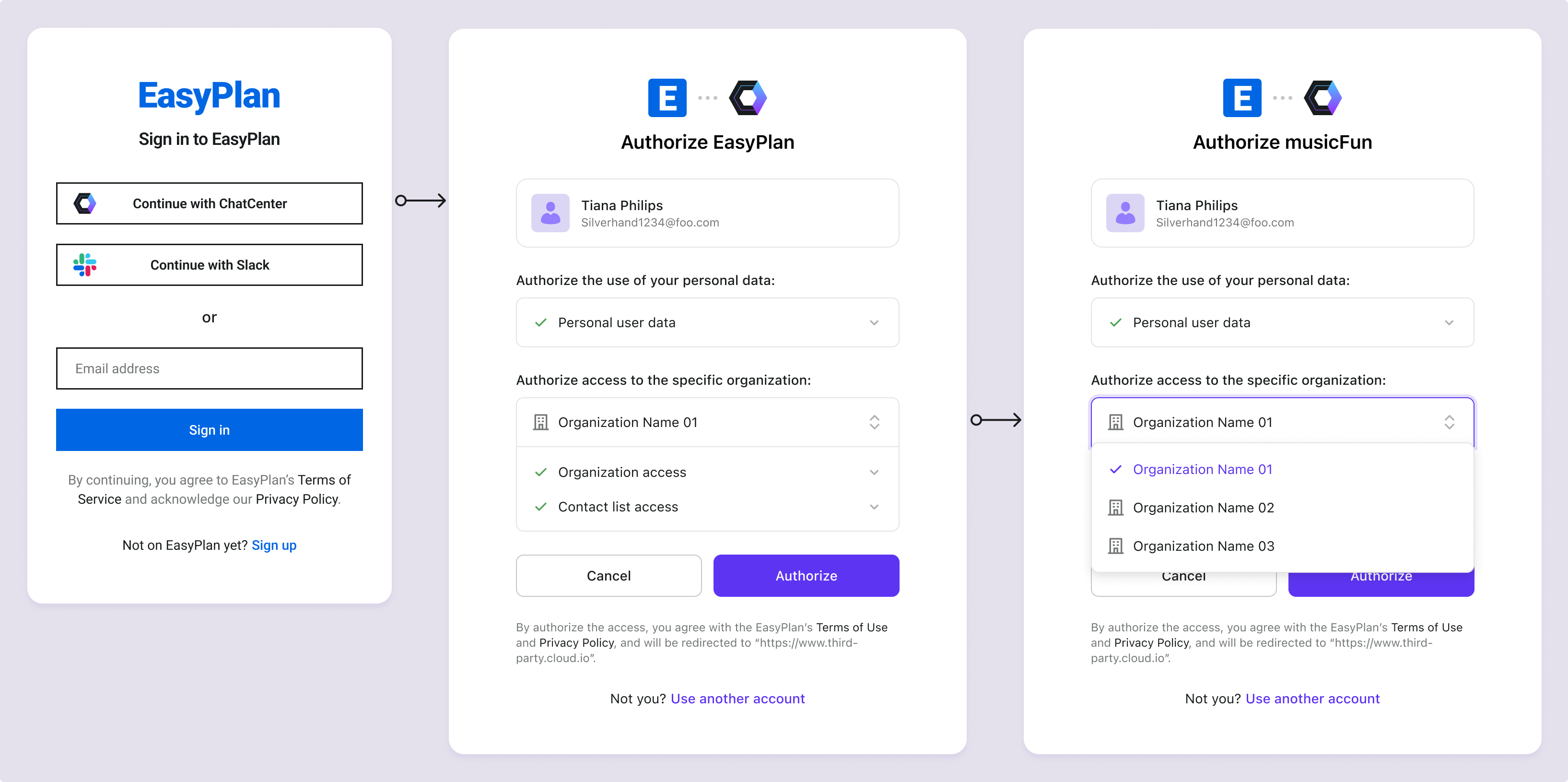1568x782 pixels.
Task: Select Organization Name 03 from list
Action: [1204, 546]
